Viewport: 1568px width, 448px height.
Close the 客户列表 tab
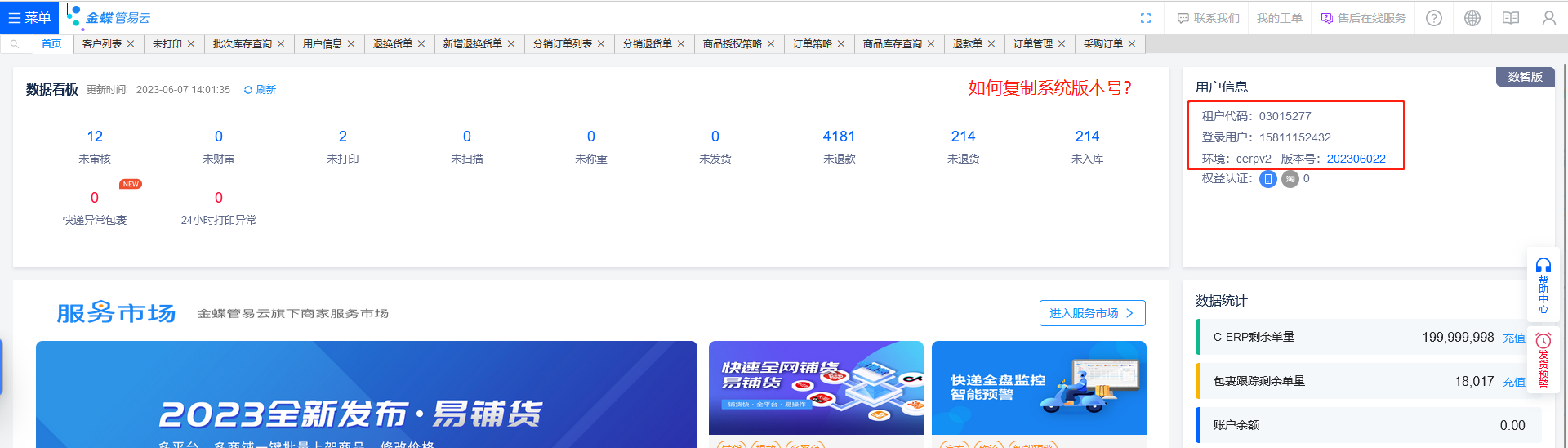pos(131,44)
